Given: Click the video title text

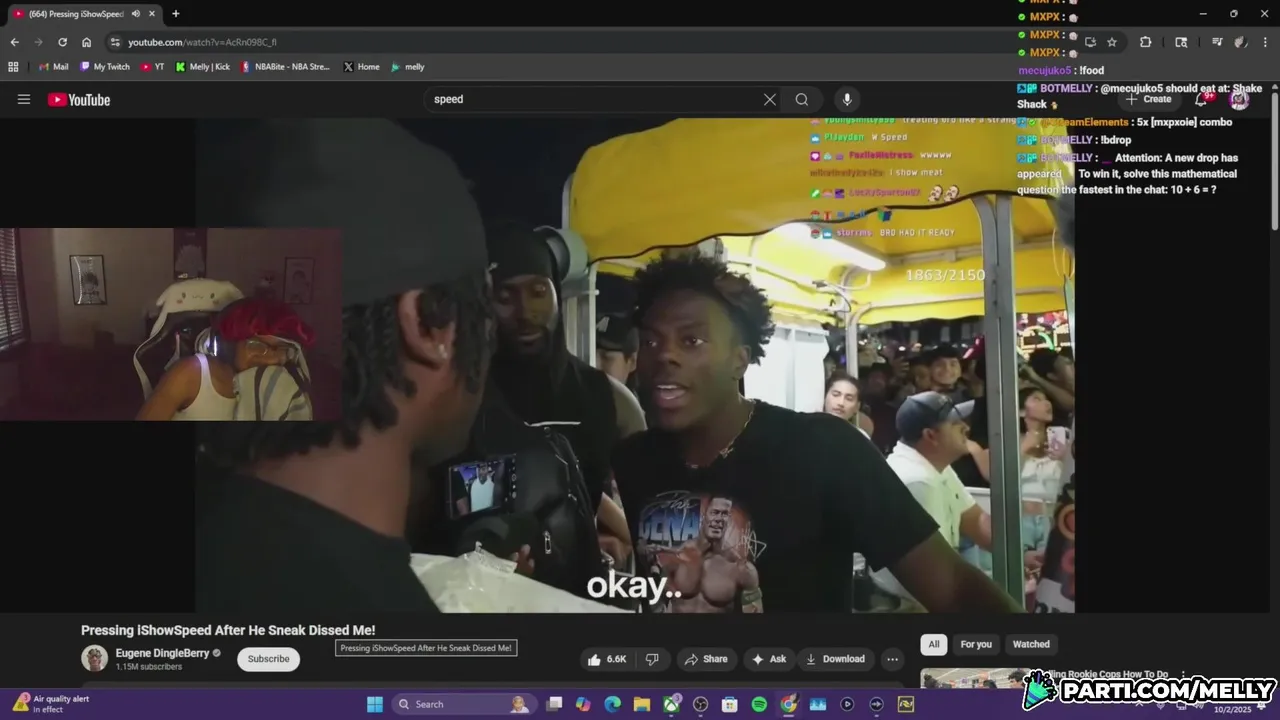Looking at the screenshot, I should coord(228,630).
